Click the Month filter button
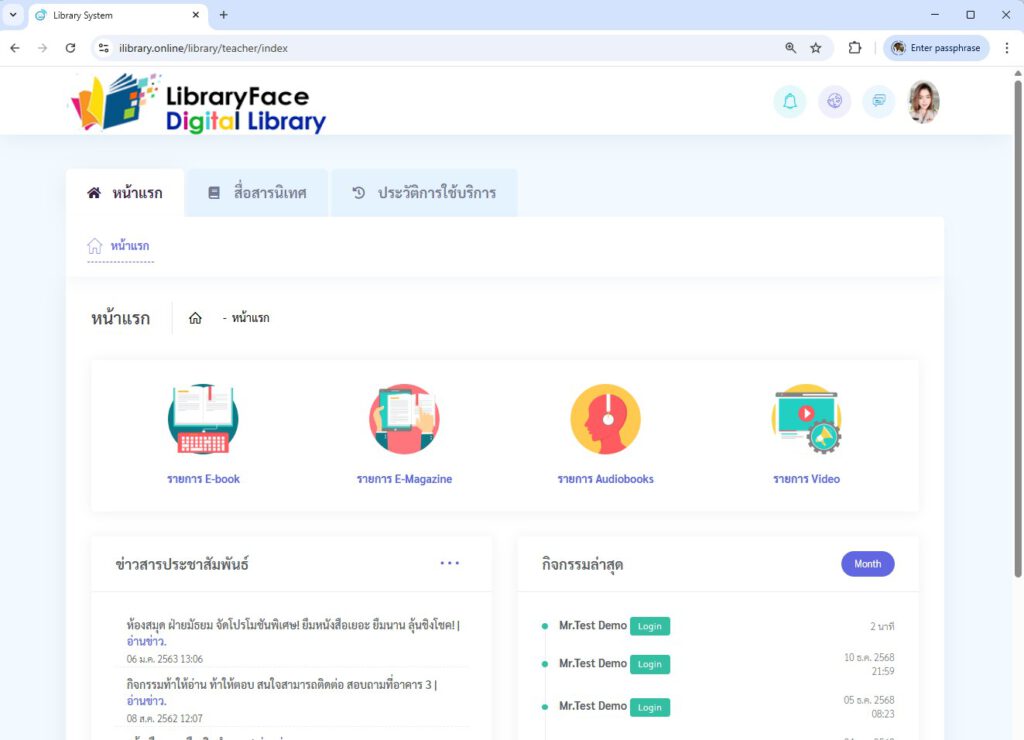The width and height of the screenshot is (1024, 740). pyautogui.click(x=867, y=564)
